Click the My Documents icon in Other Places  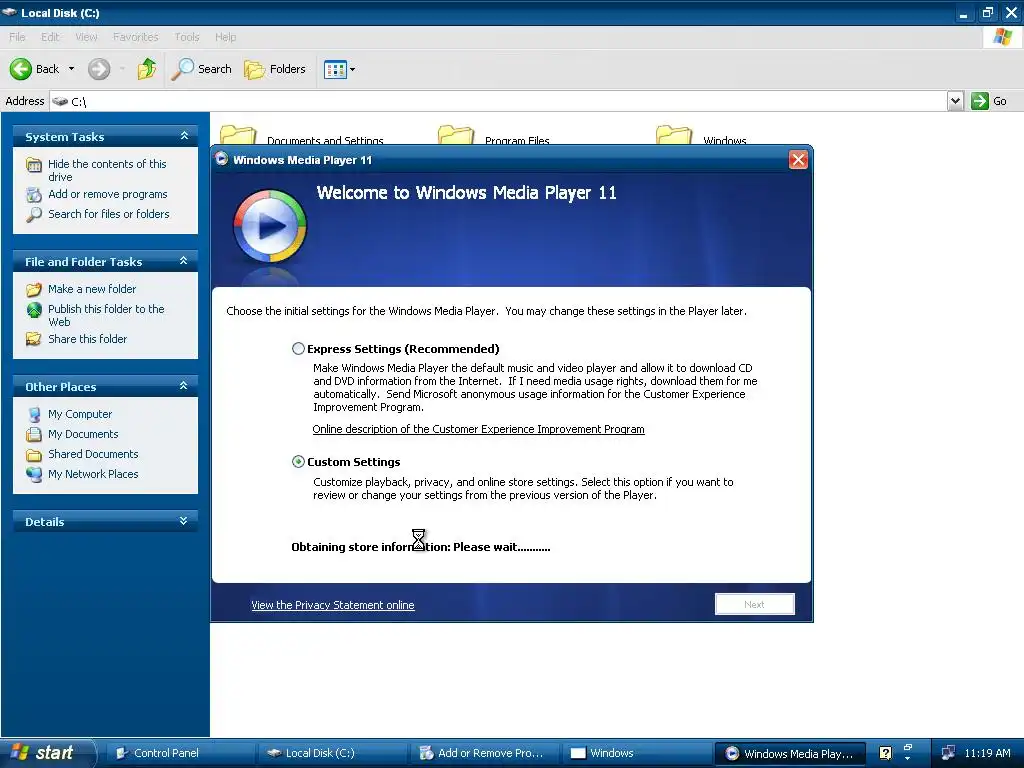(x=34, y=434)
